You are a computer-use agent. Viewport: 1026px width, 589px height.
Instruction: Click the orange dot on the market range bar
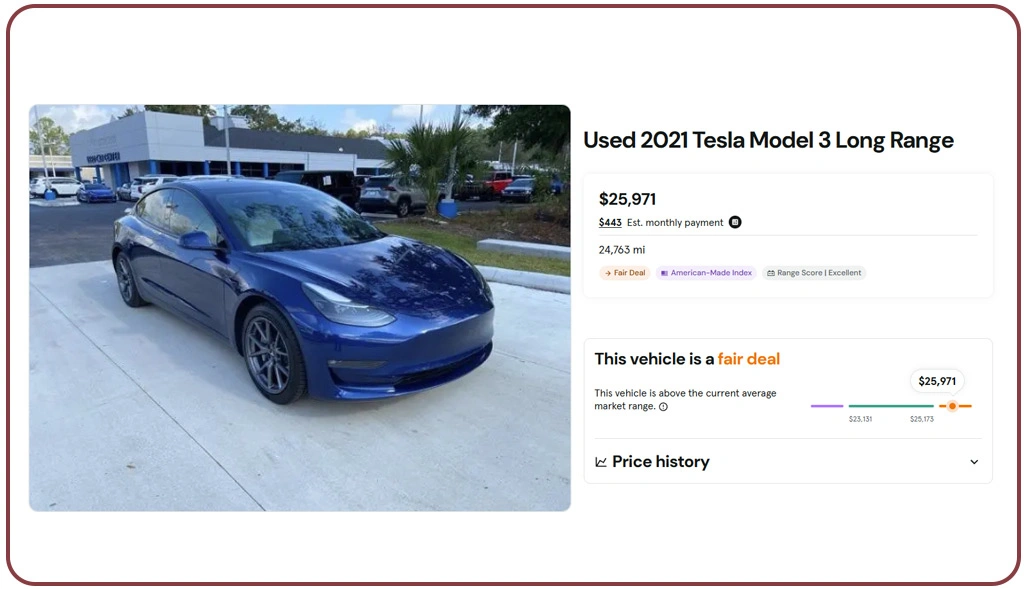[x=952, y=405]
